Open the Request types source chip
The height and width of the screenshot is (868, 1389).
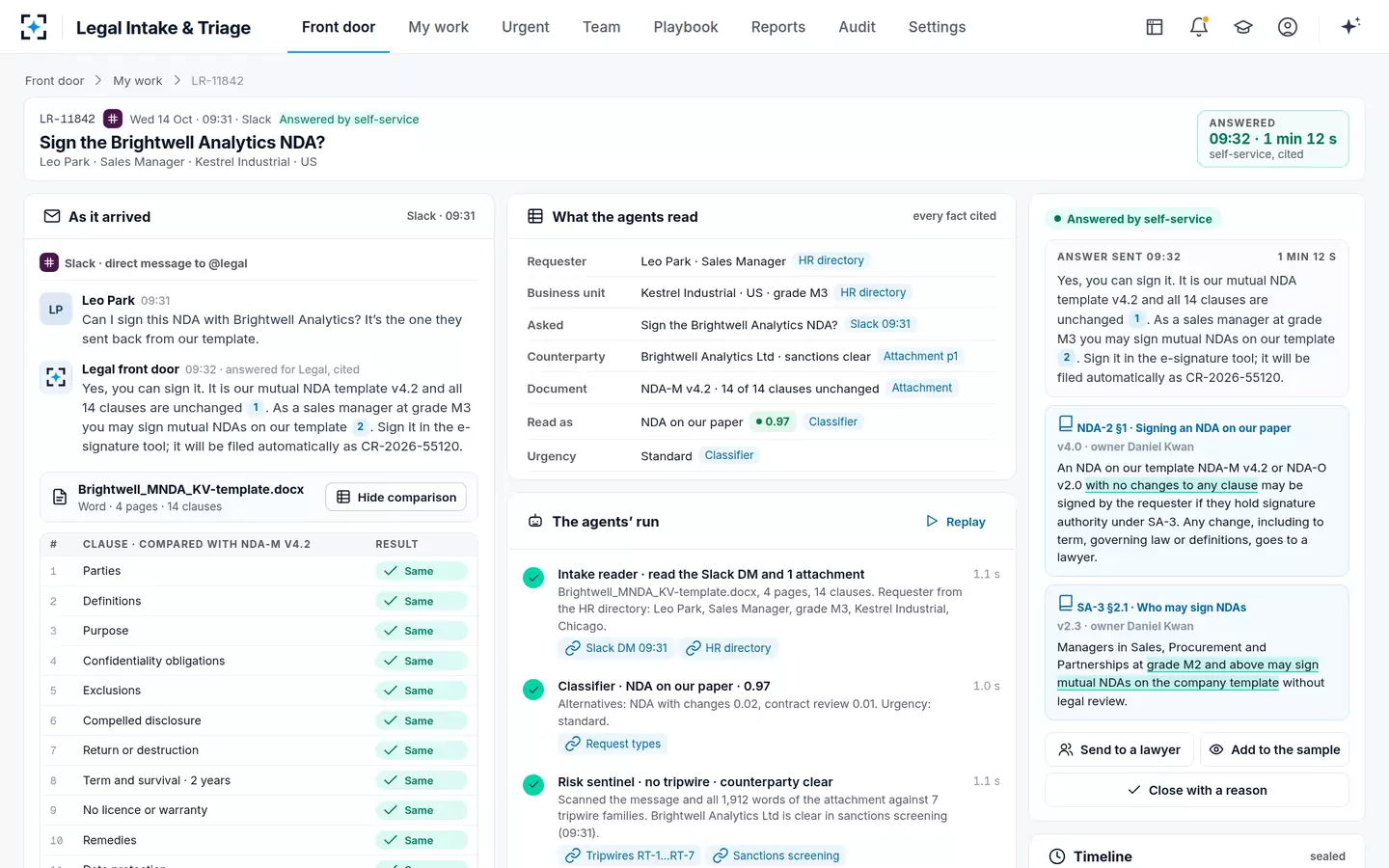tap(613, 744)
